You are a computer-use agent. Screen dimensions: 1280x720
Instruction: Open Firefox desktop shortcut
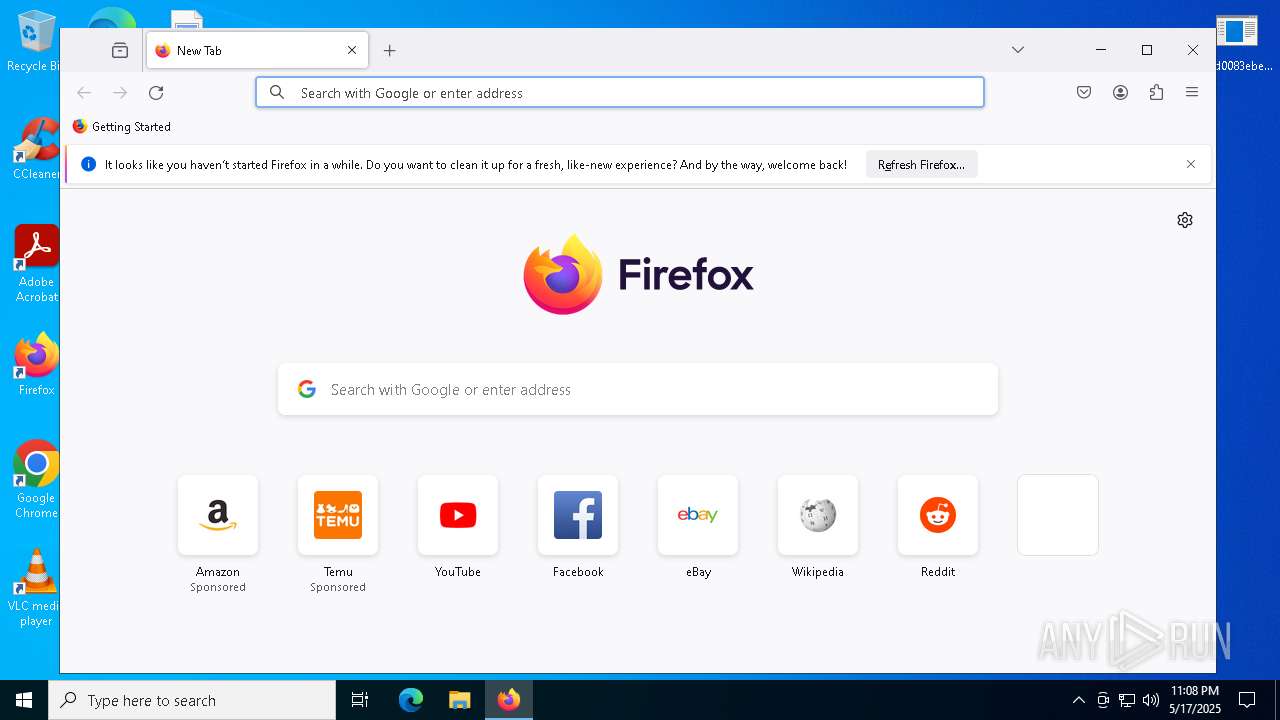tap(36, 365)
